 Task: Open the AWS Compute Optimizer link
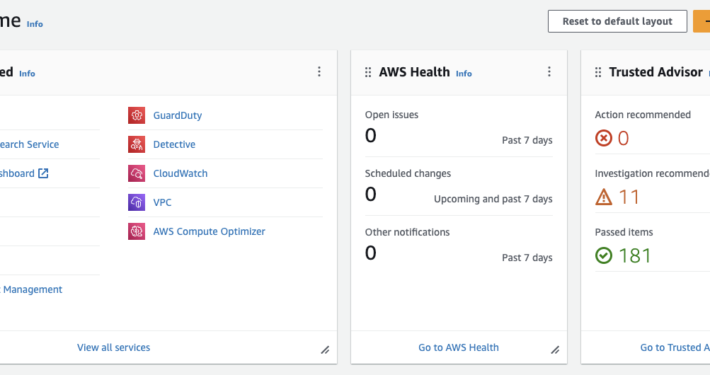coord(209,231)
